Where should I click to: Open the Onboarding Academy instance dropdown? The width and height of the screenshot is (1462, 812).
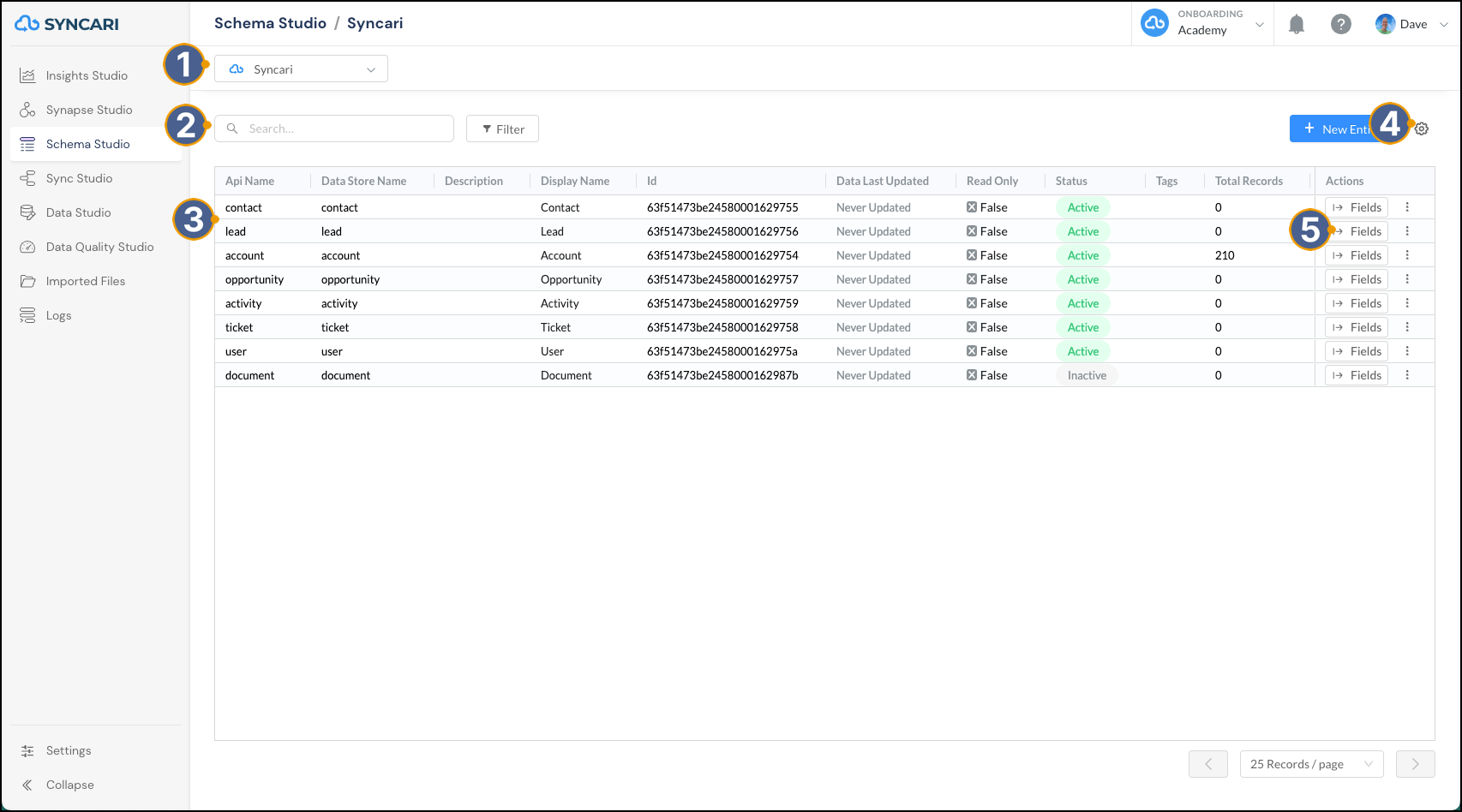(1202, 23)
